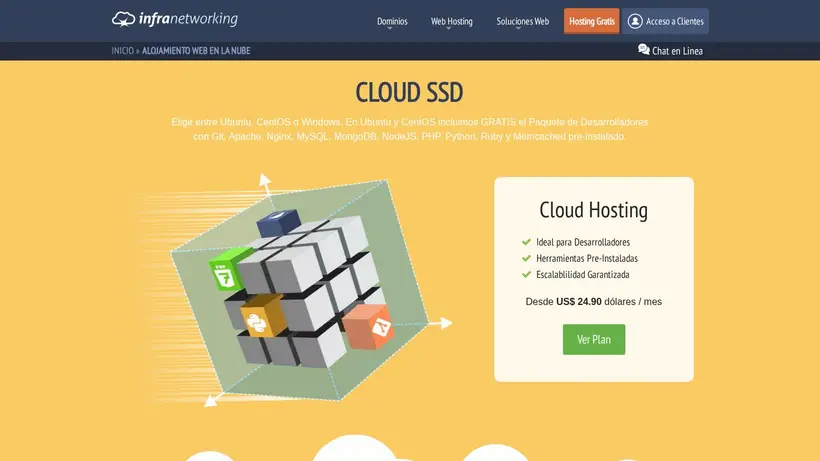Click the chat bubbles icon

(644, 49)
